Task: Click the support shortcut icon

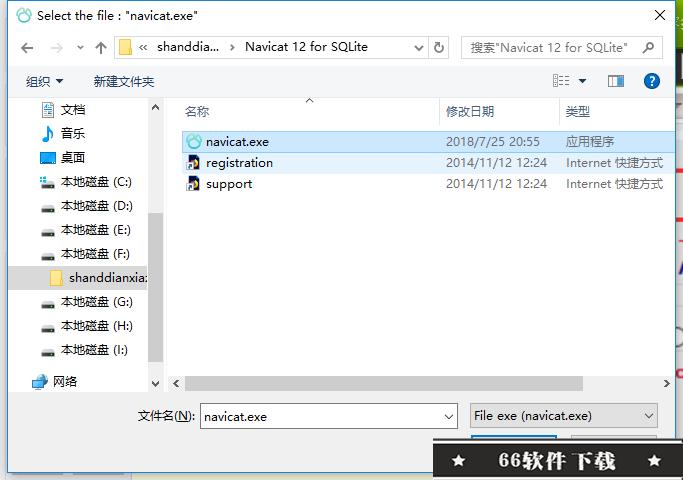Action: click(193, 184)
